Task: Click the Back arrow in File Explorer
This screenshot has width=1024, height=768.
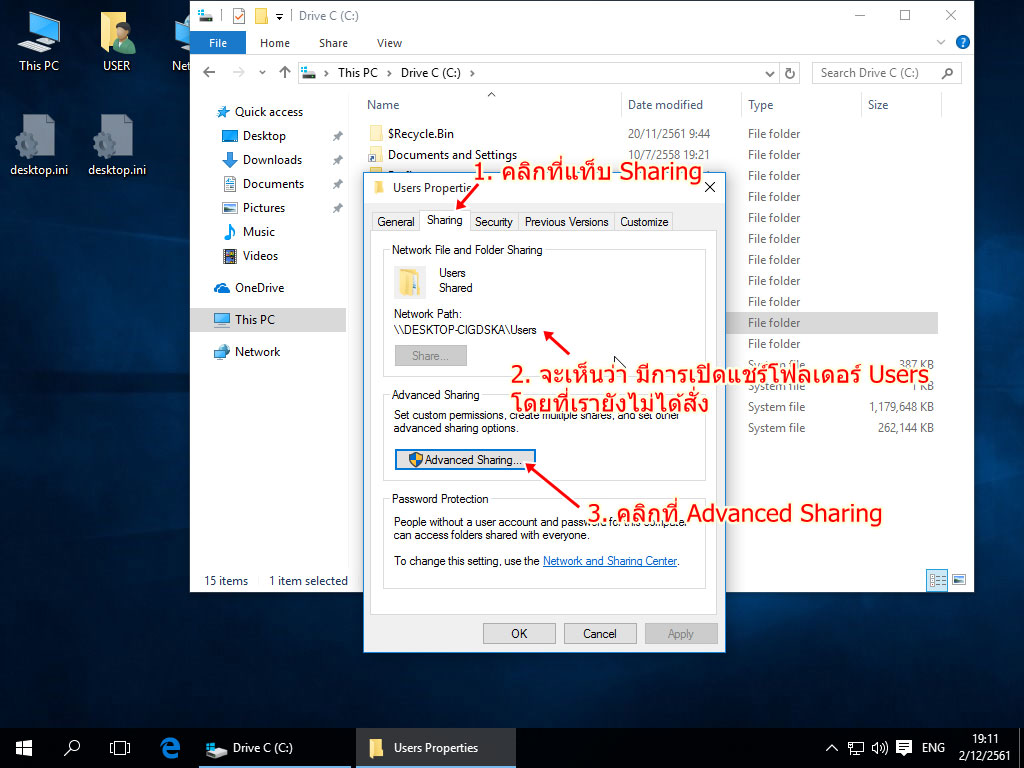Action: pyautogui.click(x=209, y=73)
